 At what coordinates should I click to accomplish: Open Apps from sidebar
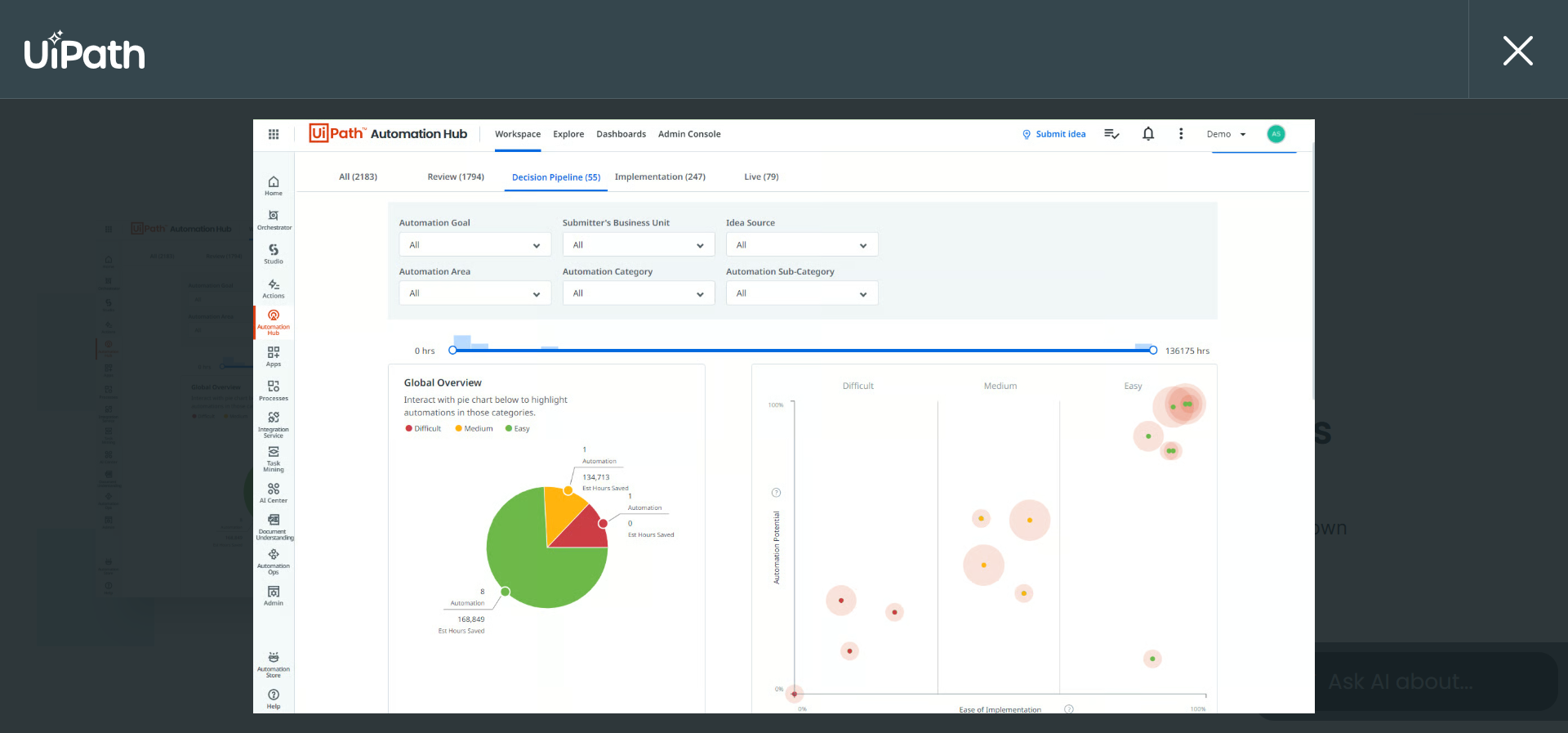coord(274,356)
